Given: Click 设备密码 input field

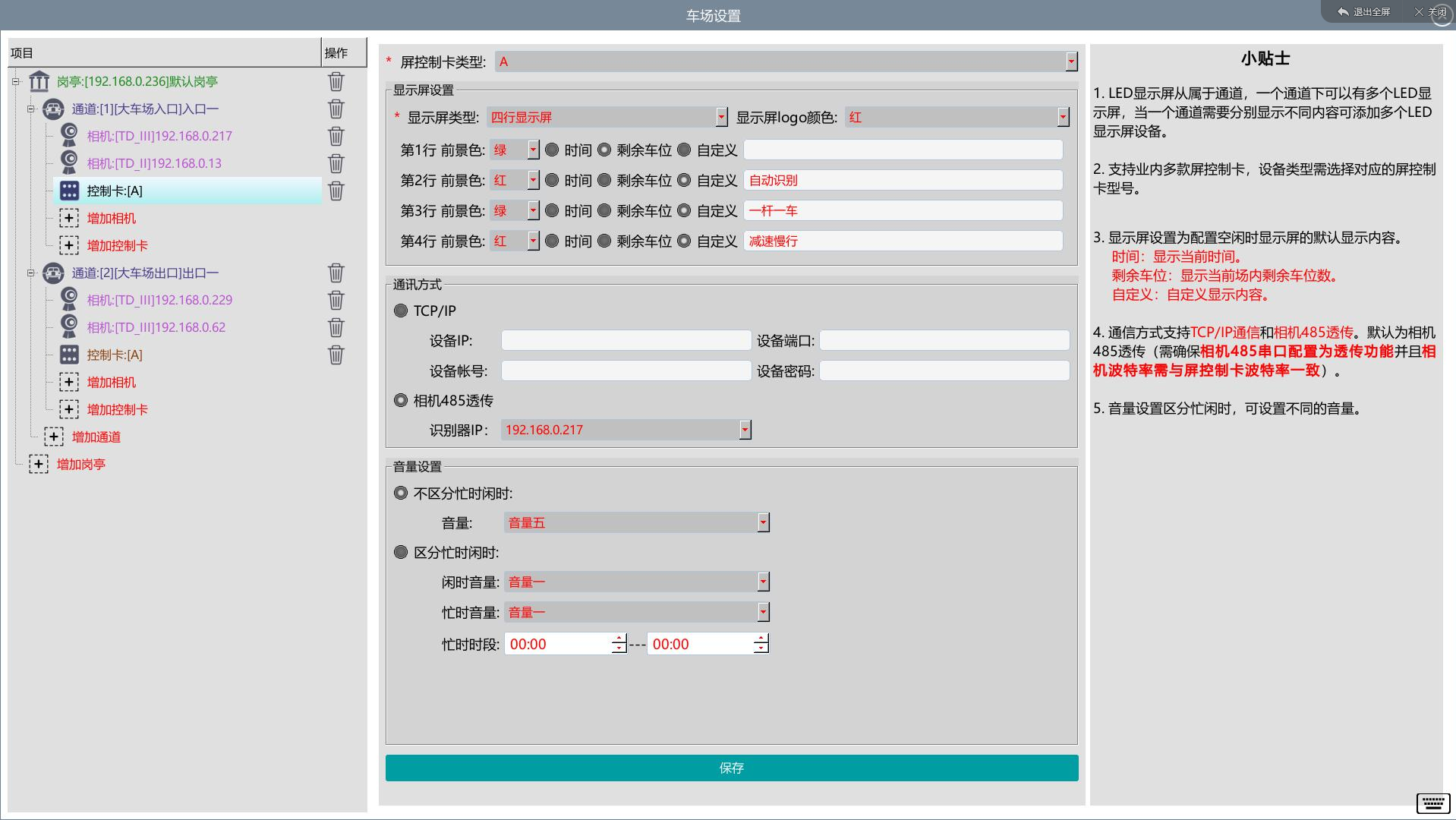Looking at the screenshot, I should click(x=944, y=371).
